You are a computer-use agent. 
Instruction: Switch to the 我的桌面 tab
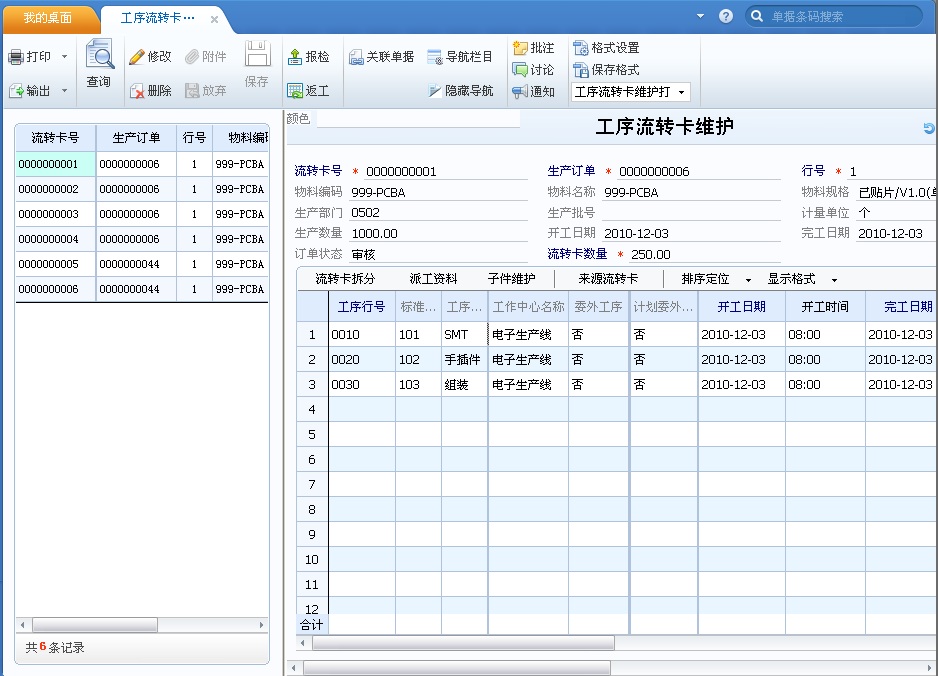coord(48,18)
